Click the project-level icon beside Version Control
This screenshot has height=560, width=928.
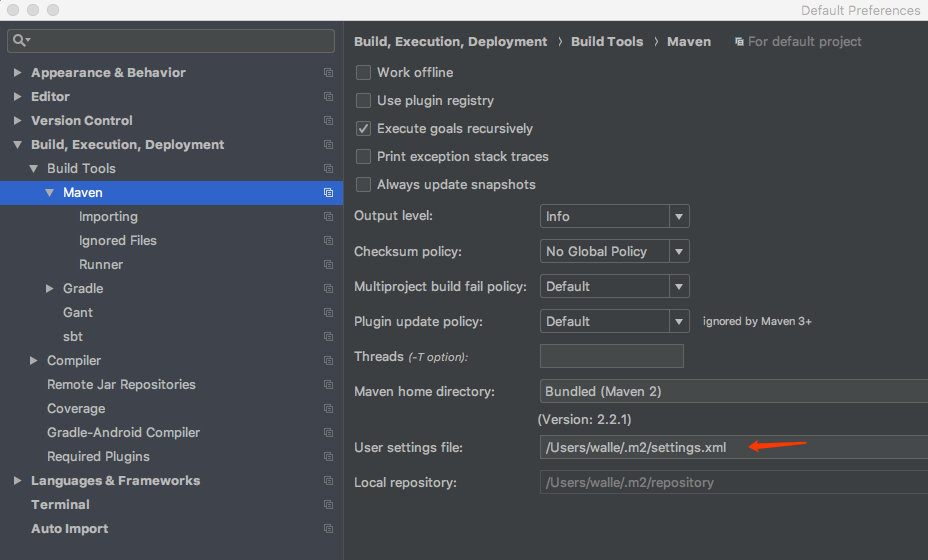(328, 121)
